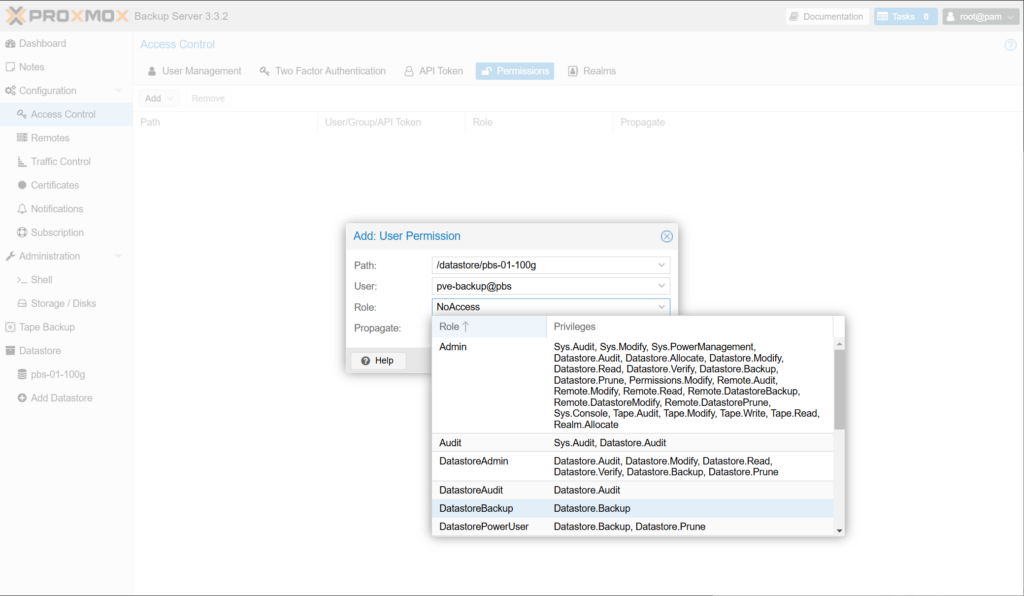Go to Notes in the sidebar

(31, 67)
